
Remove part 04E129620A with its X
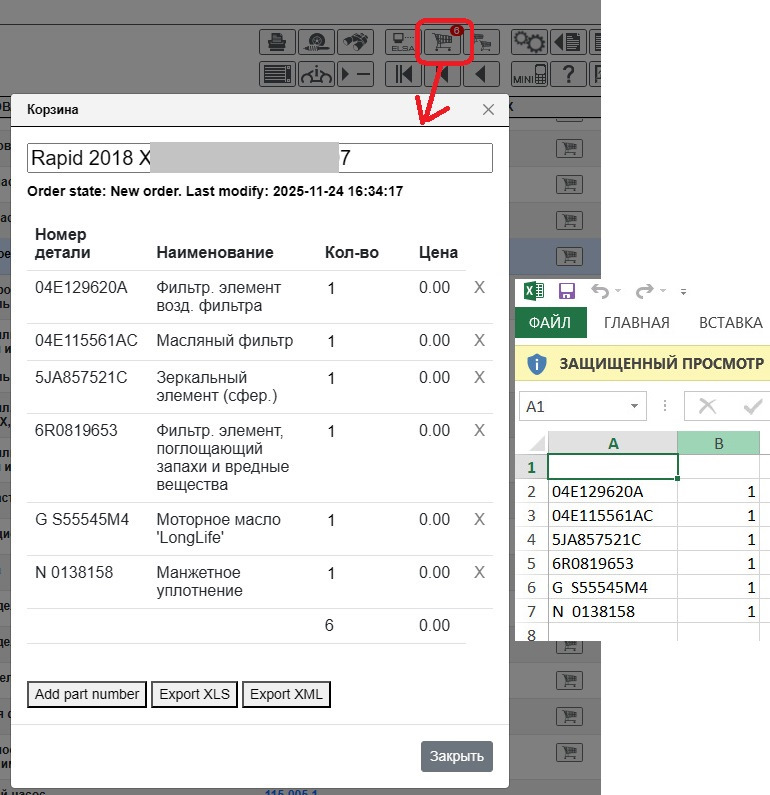click(x=480, y=287)
